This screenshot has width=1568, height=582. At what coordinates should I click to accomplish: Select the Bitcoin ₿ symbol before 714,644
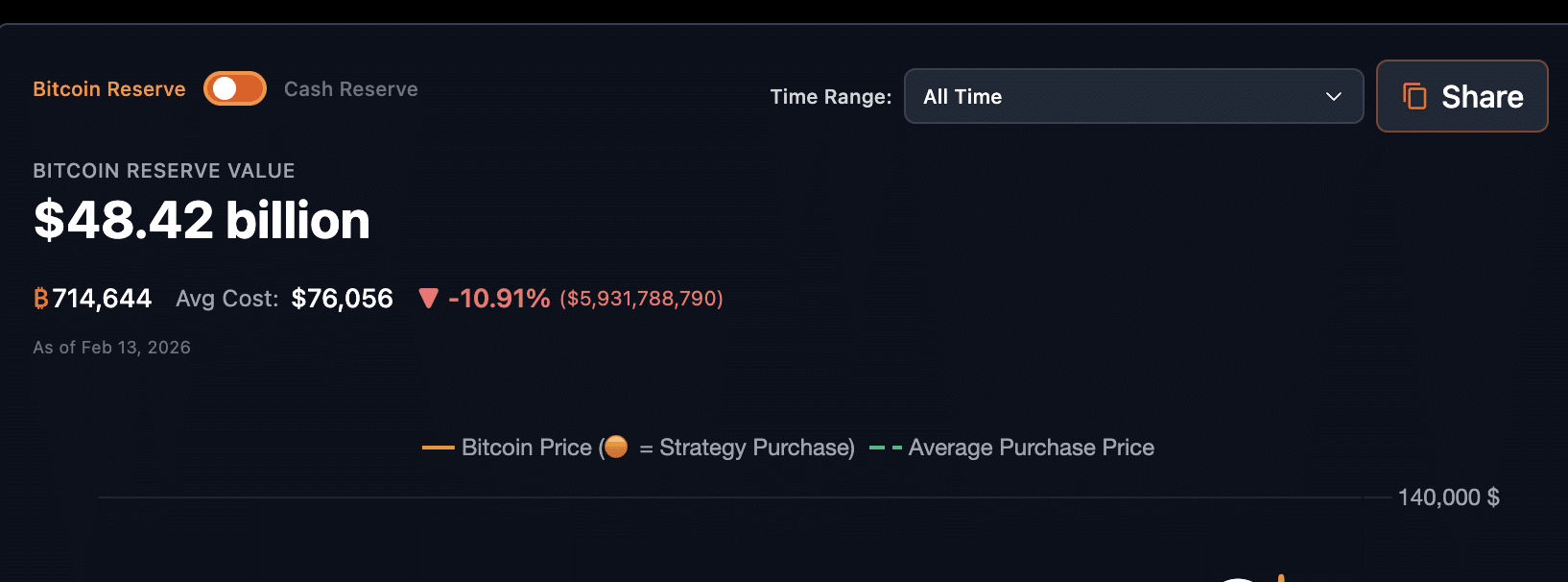click(40, 299)
